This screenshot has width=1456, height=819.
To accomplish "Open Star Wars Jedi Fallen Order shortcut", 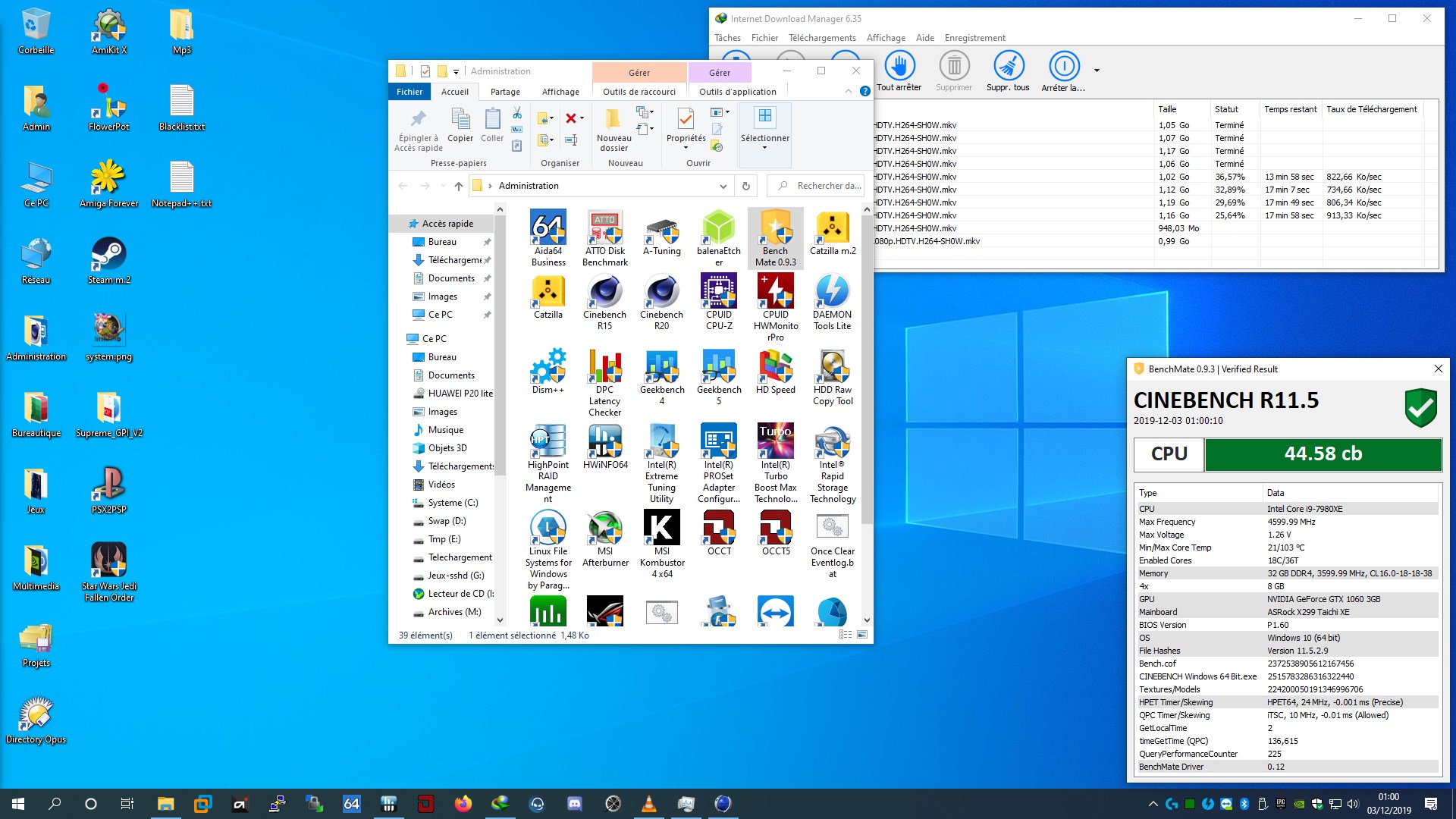I will tap(109, 573).
